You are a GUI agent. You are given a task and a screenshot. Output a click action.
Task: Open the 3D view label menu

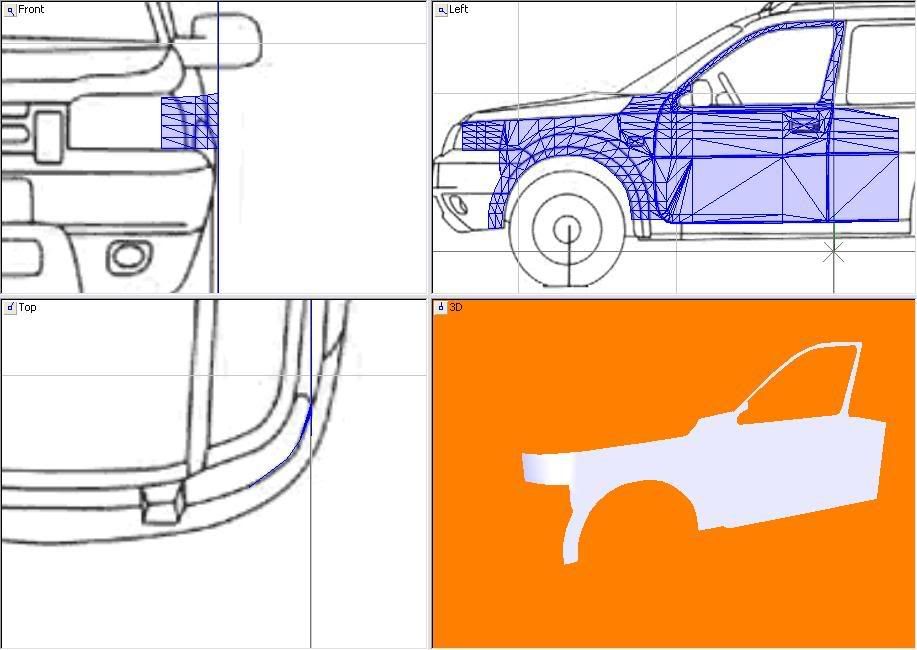click(x=457, y=307)
